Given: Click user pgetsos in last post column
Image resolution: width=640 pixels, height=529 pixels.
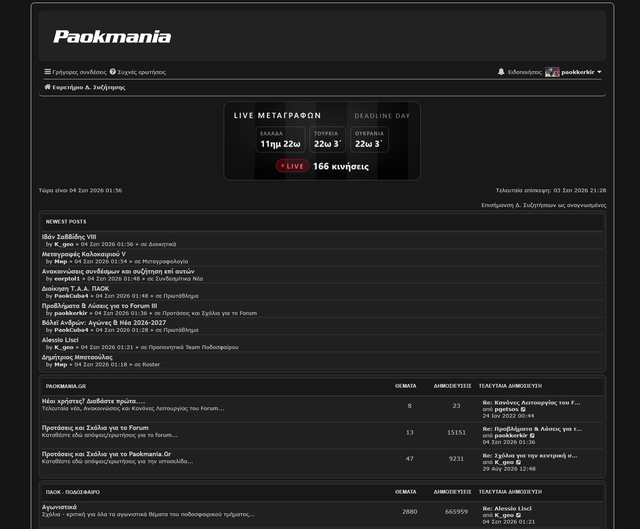Looking at the screenshot, I should tap(506, 409).
